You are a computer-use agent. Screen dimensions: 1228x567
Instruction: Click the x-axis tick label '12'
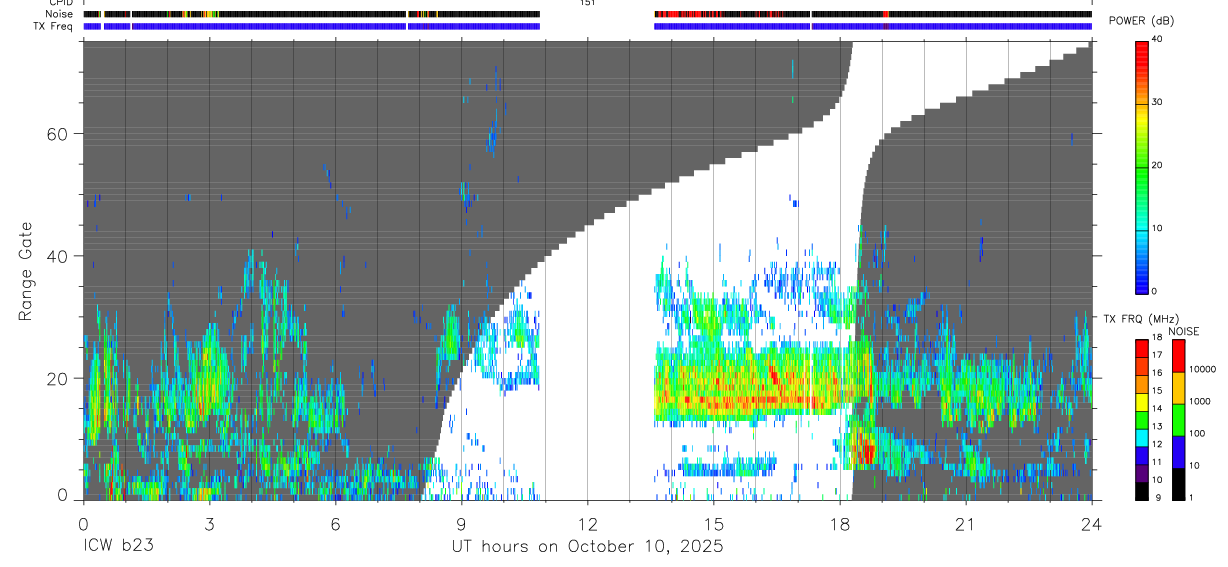[587, 524]
